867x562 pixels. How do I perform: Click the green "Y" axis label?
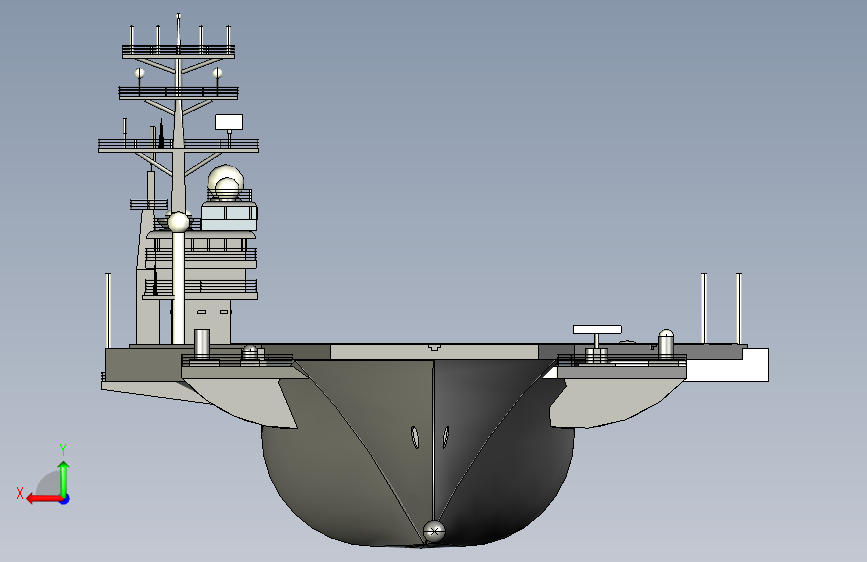pos(63,450)
